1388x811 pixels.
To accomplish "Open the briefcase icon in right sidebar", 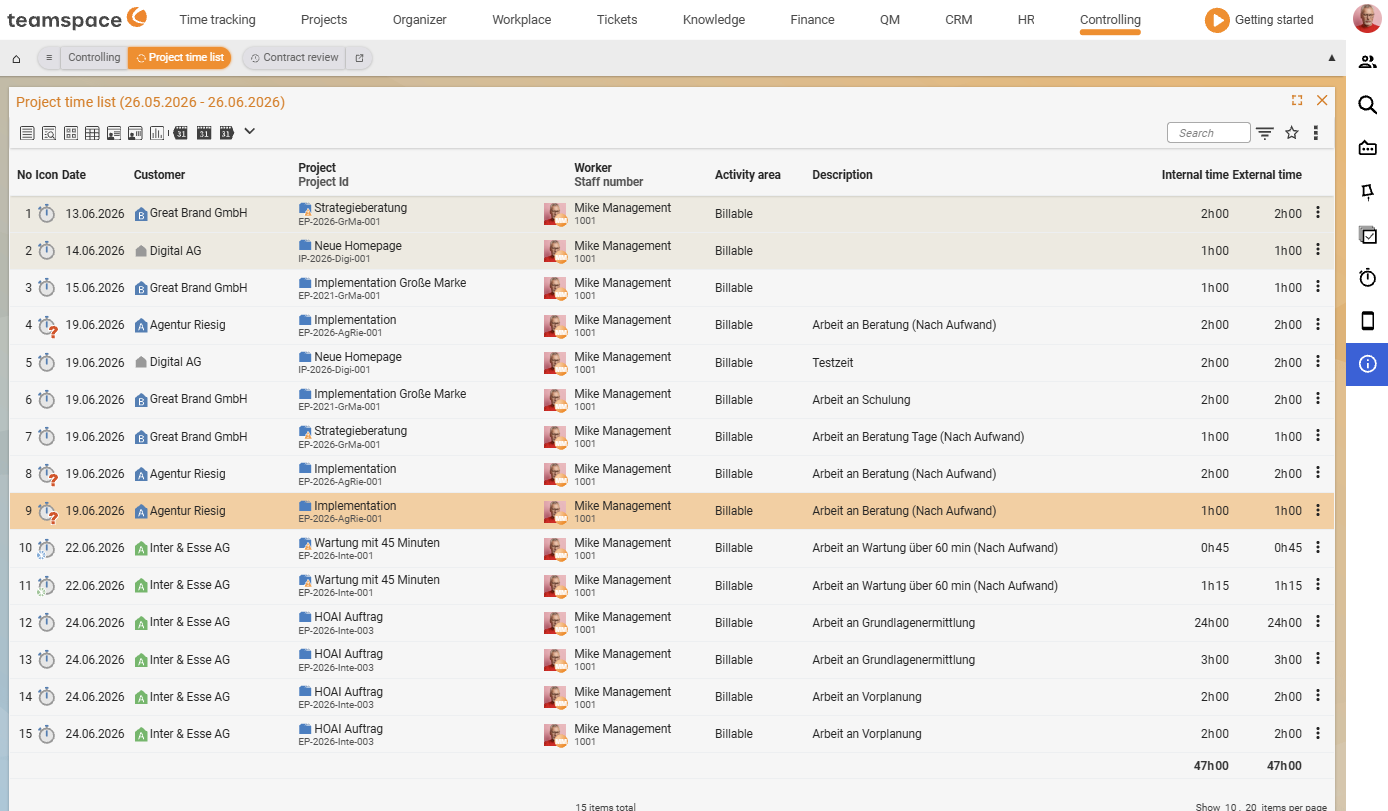I will pyautogui.click(x=1367, y=148).
